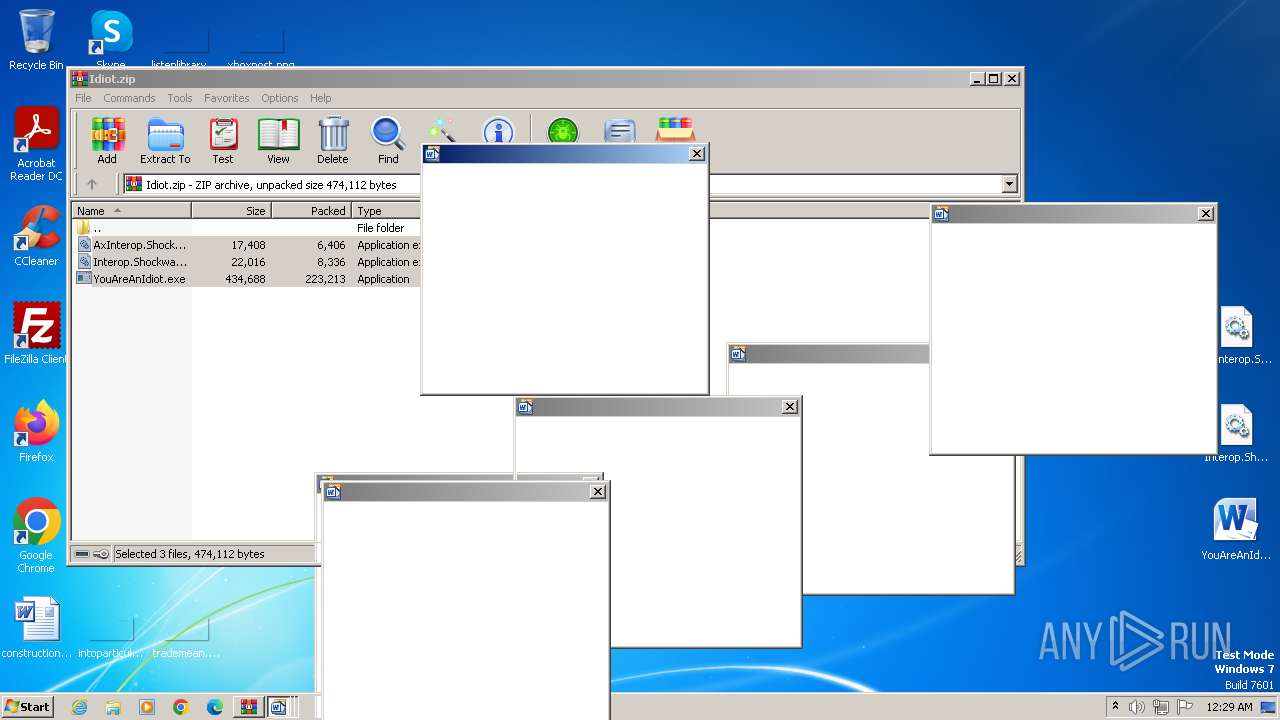Click the Find magnifier toolbar icon

pyautogui.click(x=388, y=141)
